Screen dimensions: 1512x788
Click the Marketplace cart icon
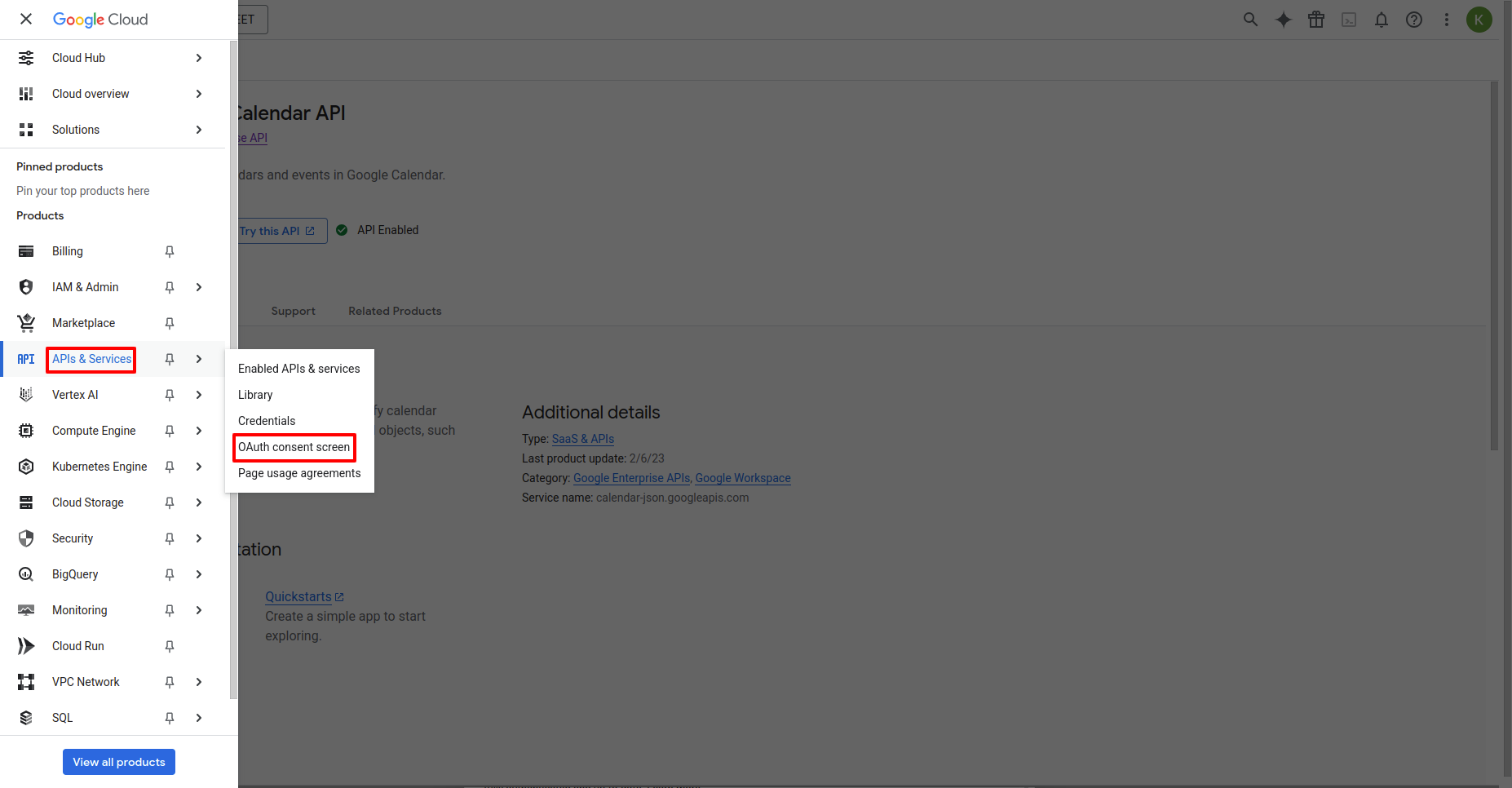26,323
